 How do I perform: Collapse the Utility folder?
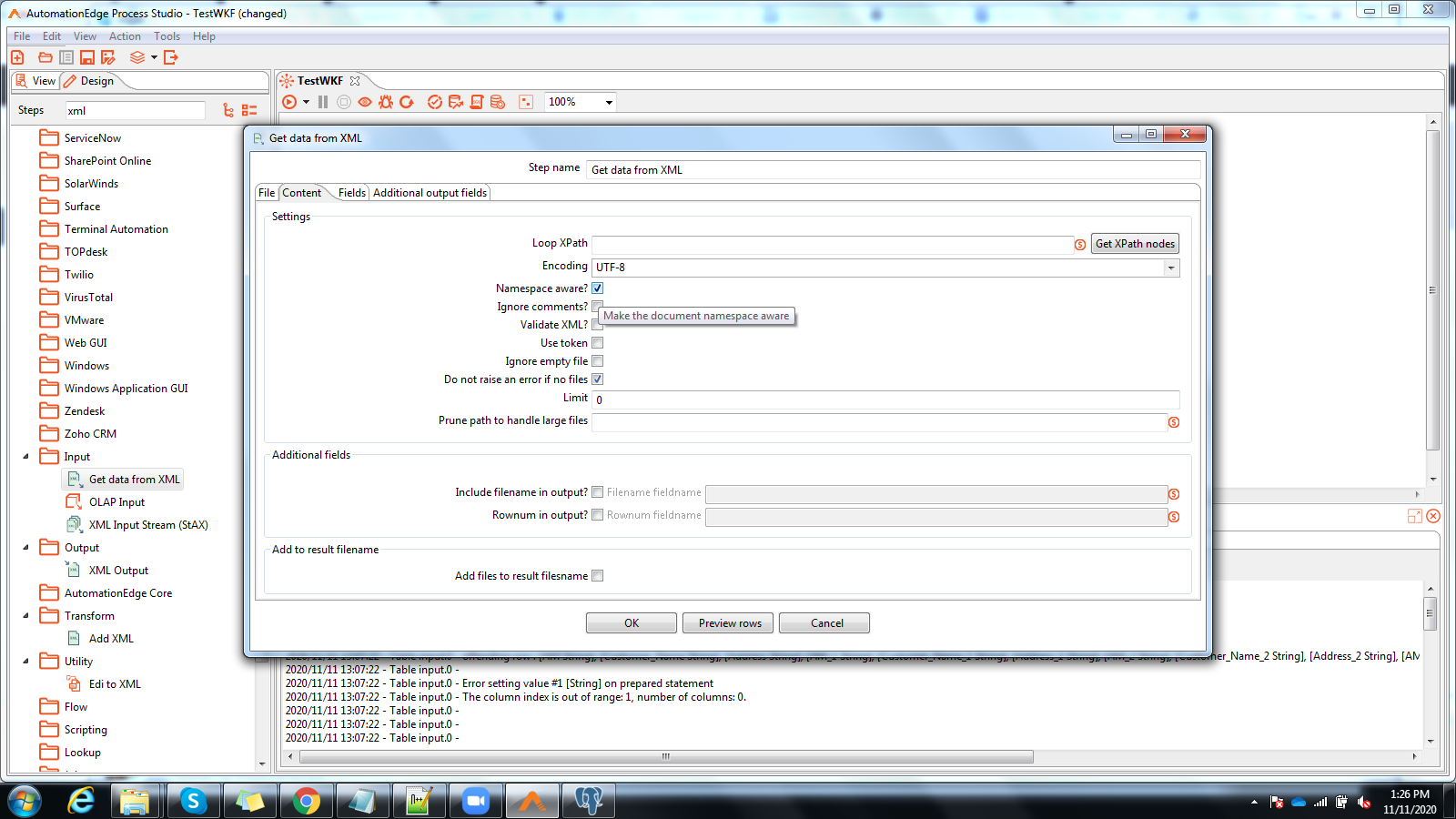click(25, 662)
